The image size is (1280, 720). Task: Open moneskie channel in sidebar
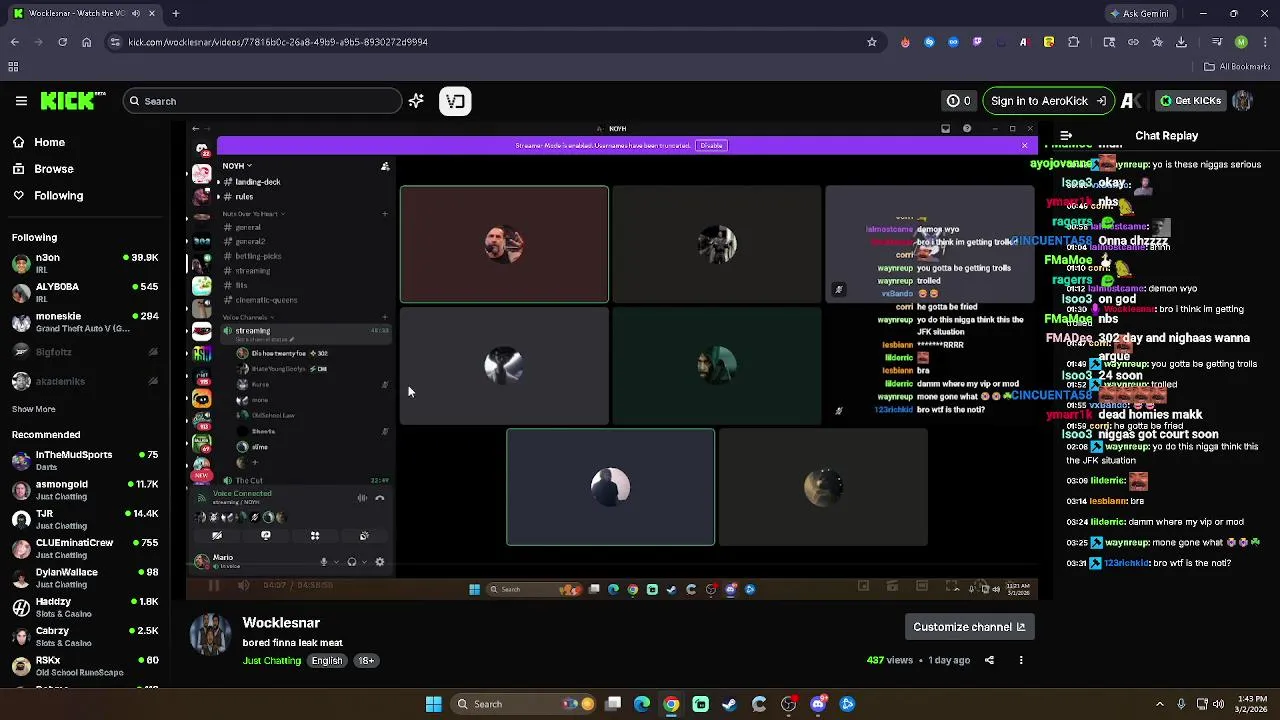point(84,322)
